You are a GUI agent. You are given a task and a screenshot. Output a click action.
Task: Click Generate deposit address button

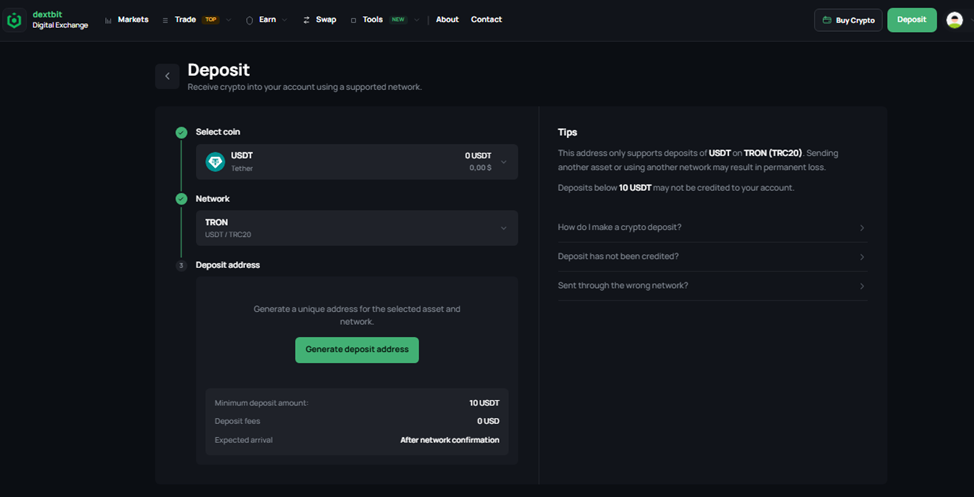click(x=357, y=350)
